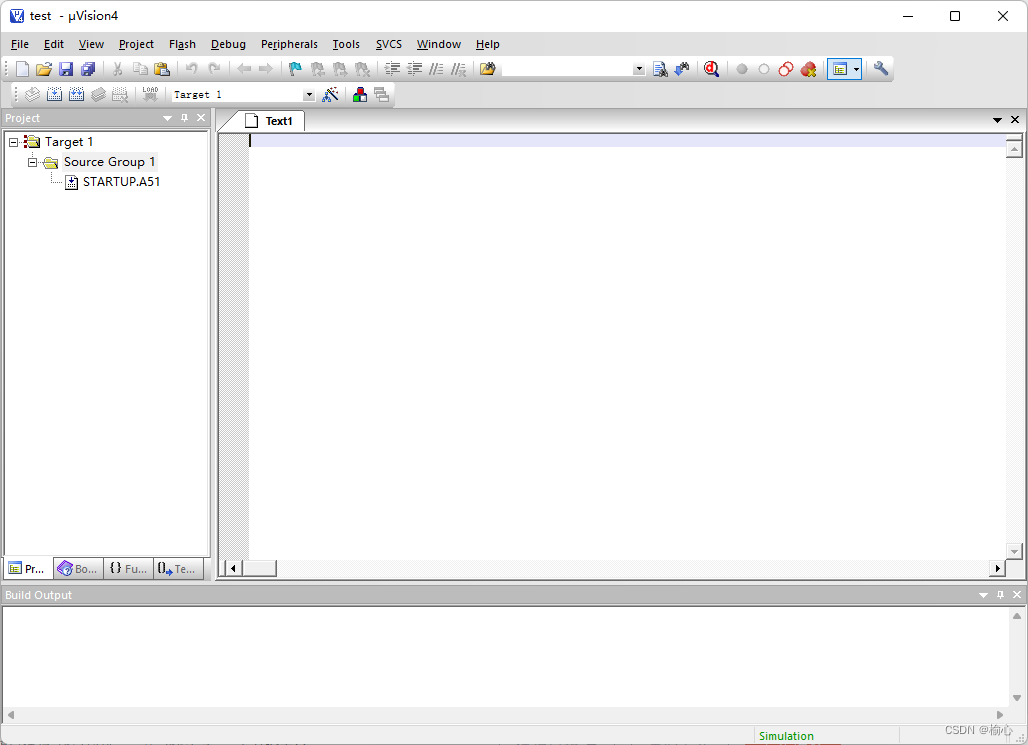This screenshot has width=1028, height=745.
Task: Close the Build Output panel
Action: tap(1017, 595)
